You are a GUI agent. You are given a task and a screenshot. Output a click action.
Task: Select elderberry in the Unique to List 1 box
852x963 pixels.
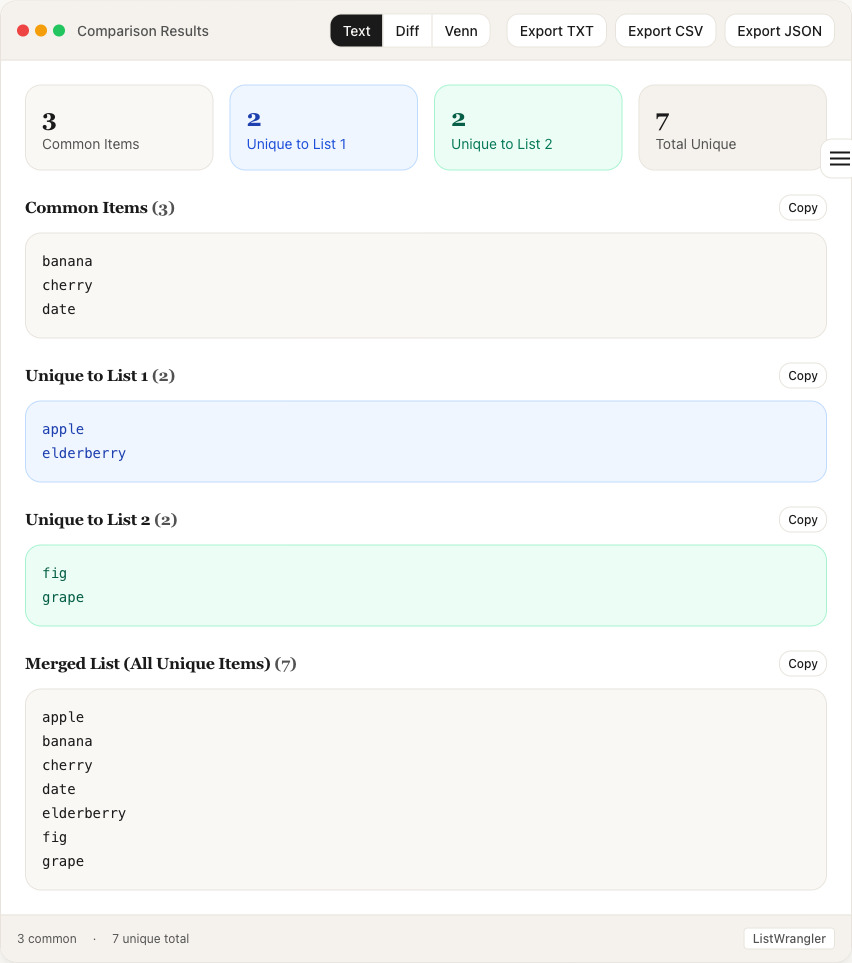(84, 453)
